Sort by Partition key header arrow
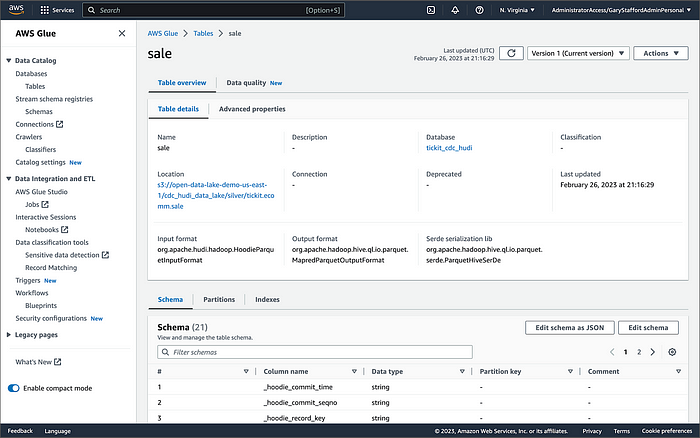The image size is (700, 438). pos(570,371)
